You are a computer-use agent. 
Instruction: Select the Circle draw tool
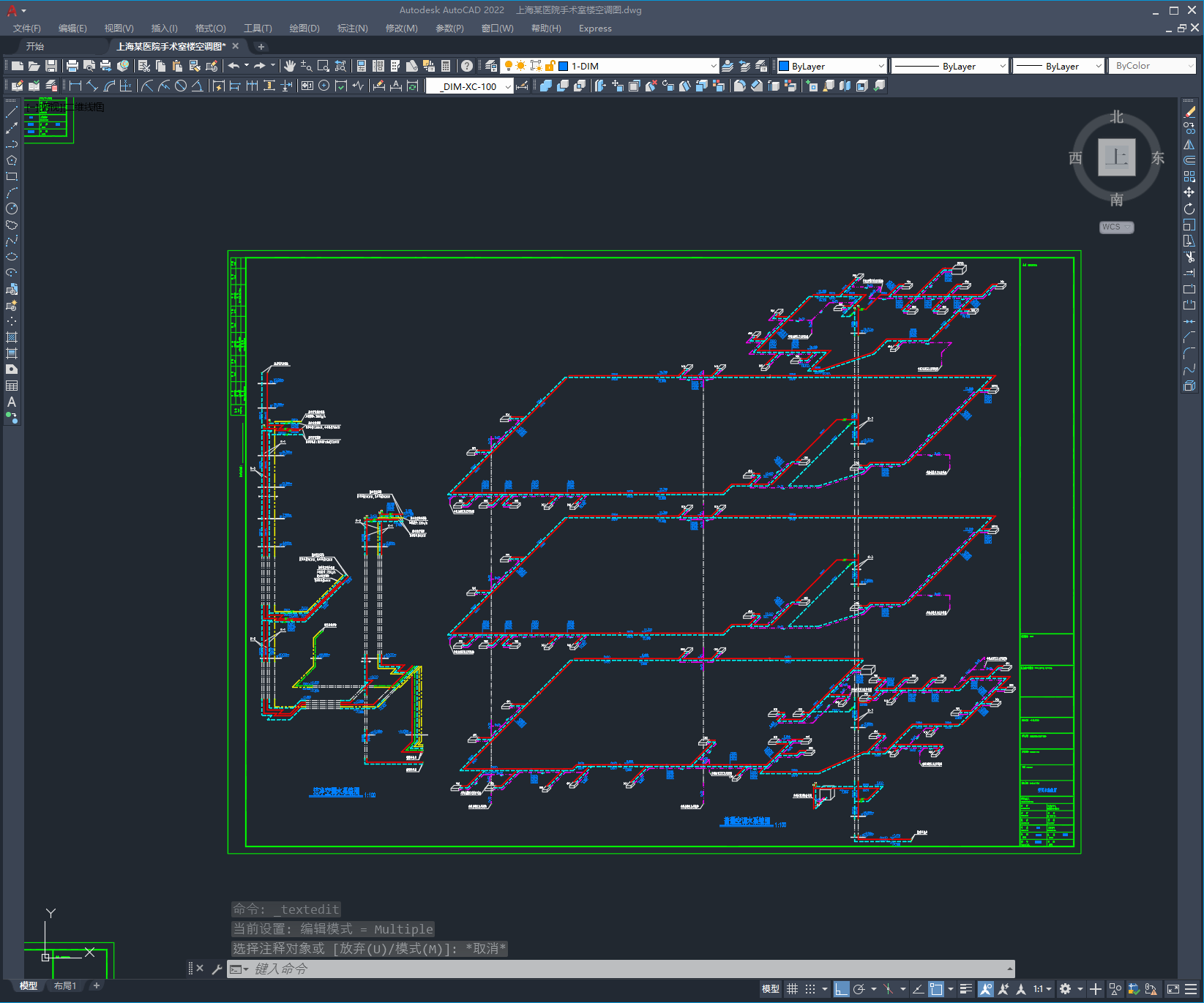(x=12, y=209)
